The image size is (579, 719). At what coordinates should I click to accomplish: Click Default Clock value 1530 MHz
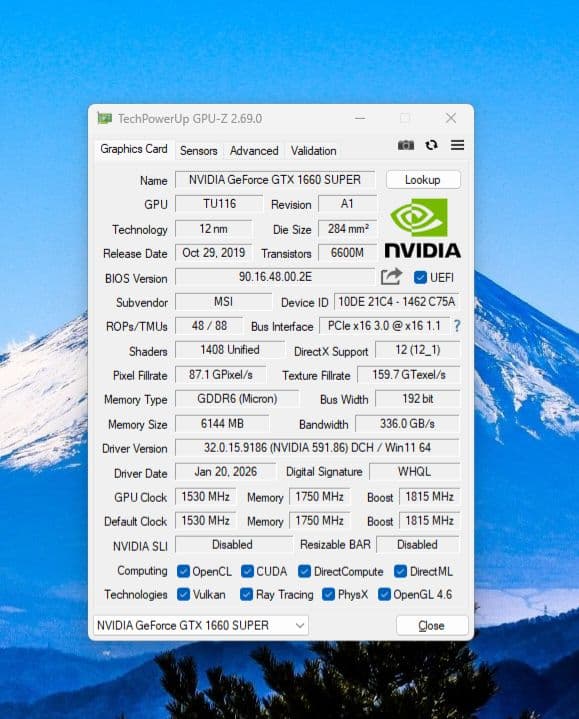(205, 521)
